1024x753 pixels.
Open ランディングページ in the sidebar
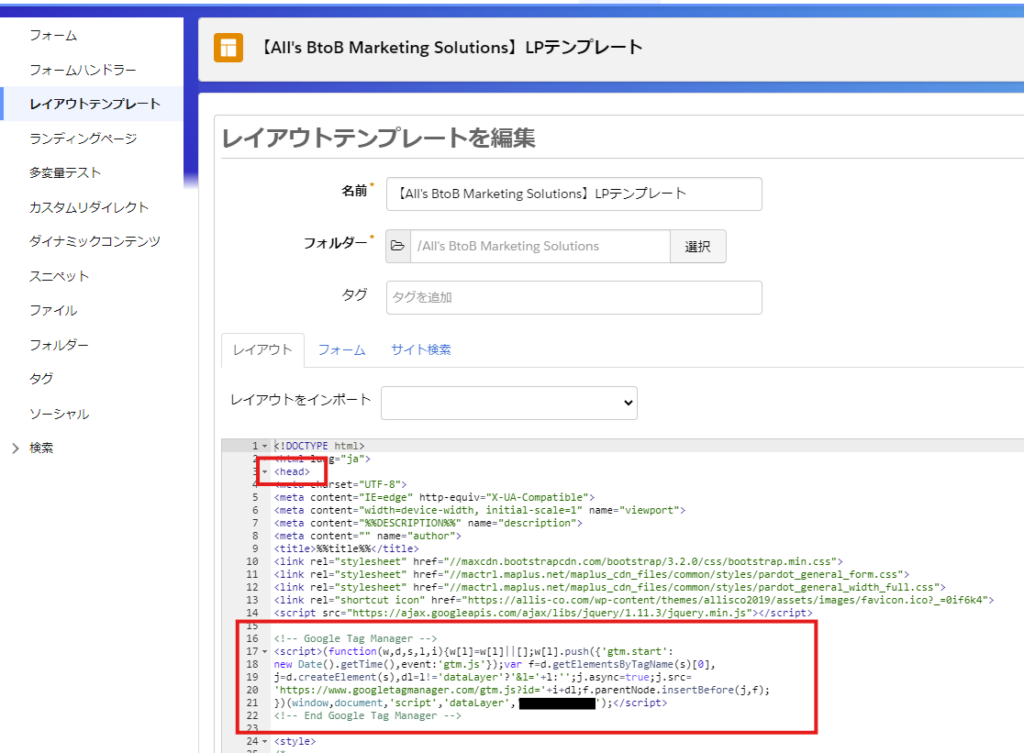(83, 139)
